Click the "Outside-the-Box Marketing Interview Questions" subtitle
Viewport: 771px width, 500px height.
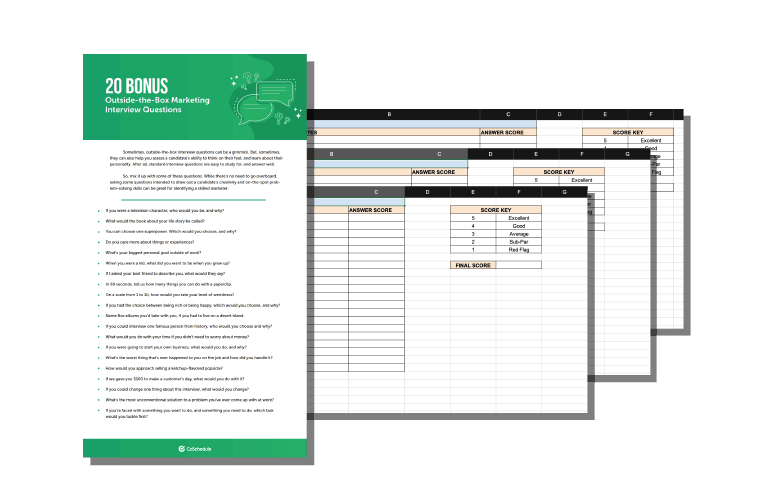click(157, 105)
